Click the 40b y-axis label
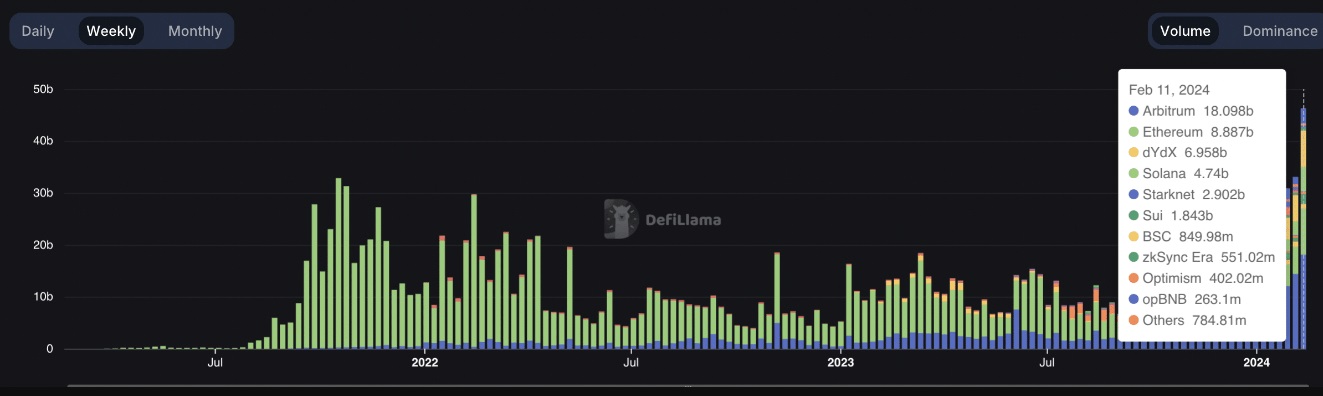1323x396 pixels. 43,141
